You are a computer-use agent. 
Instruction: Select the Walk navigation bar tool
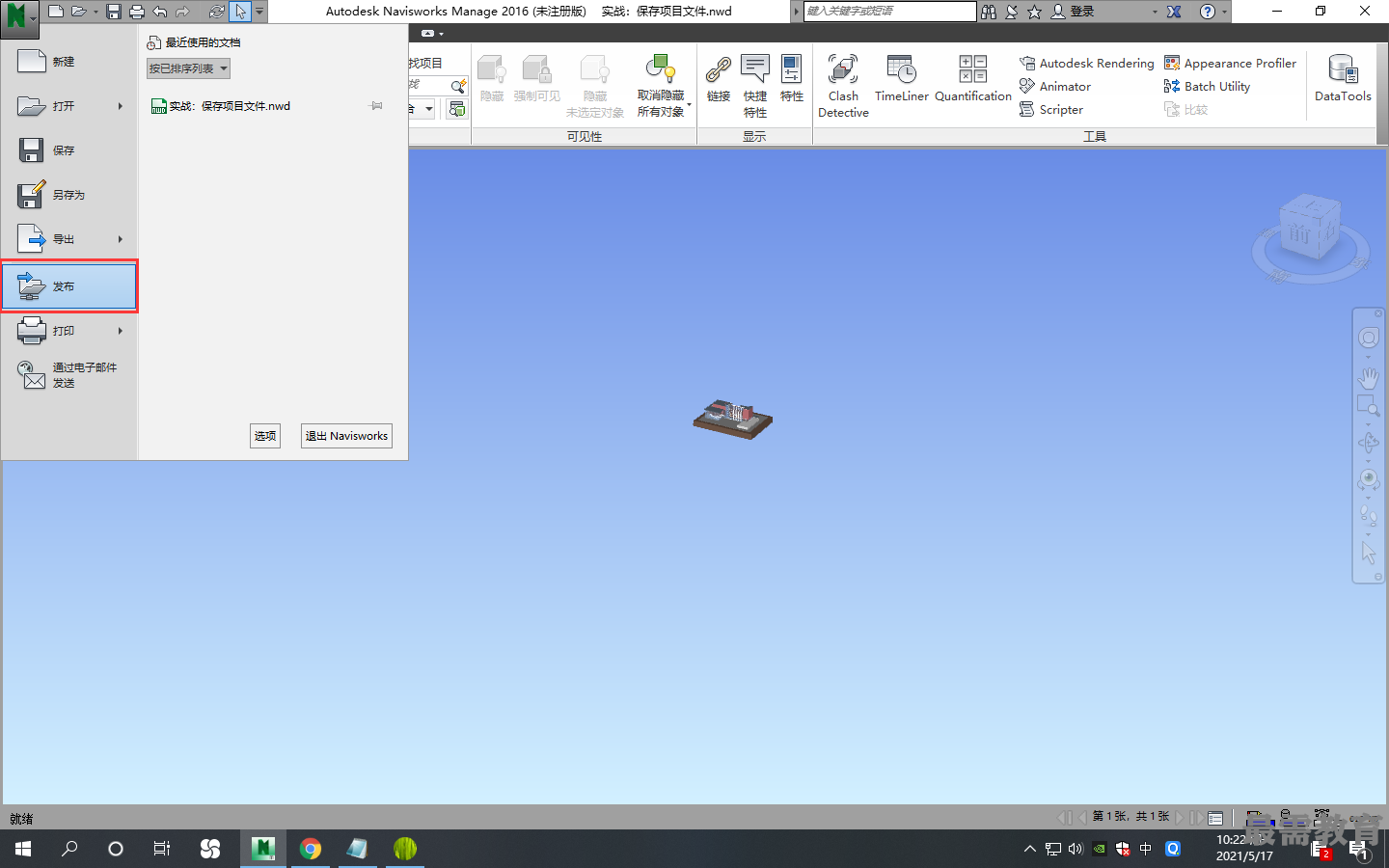coord(1368,515)
